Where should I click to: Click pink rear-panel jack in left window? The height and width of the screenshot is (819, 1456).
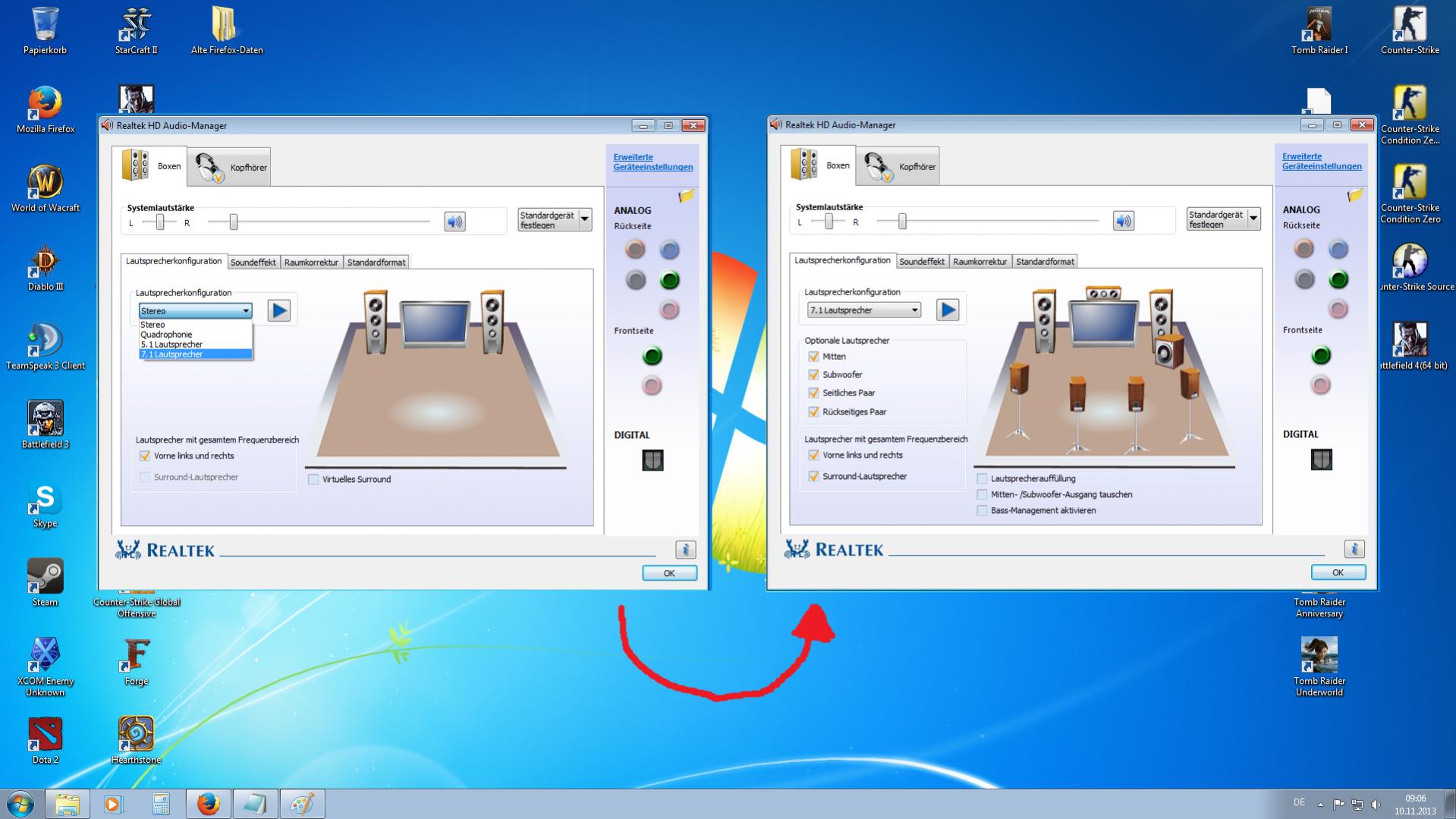(669, 310)
